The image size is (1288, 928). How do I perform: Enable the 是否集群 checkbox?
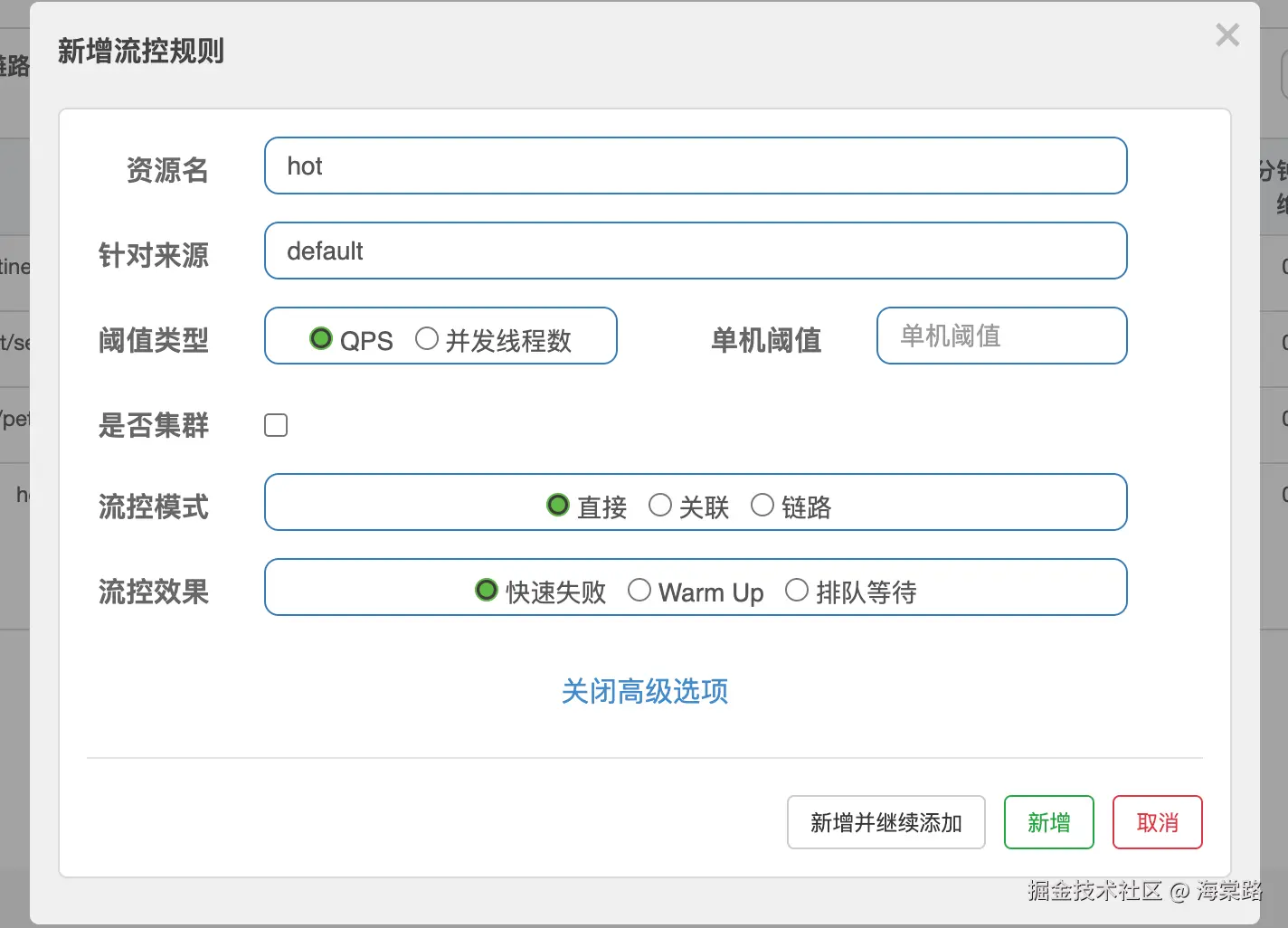point(276,425)
